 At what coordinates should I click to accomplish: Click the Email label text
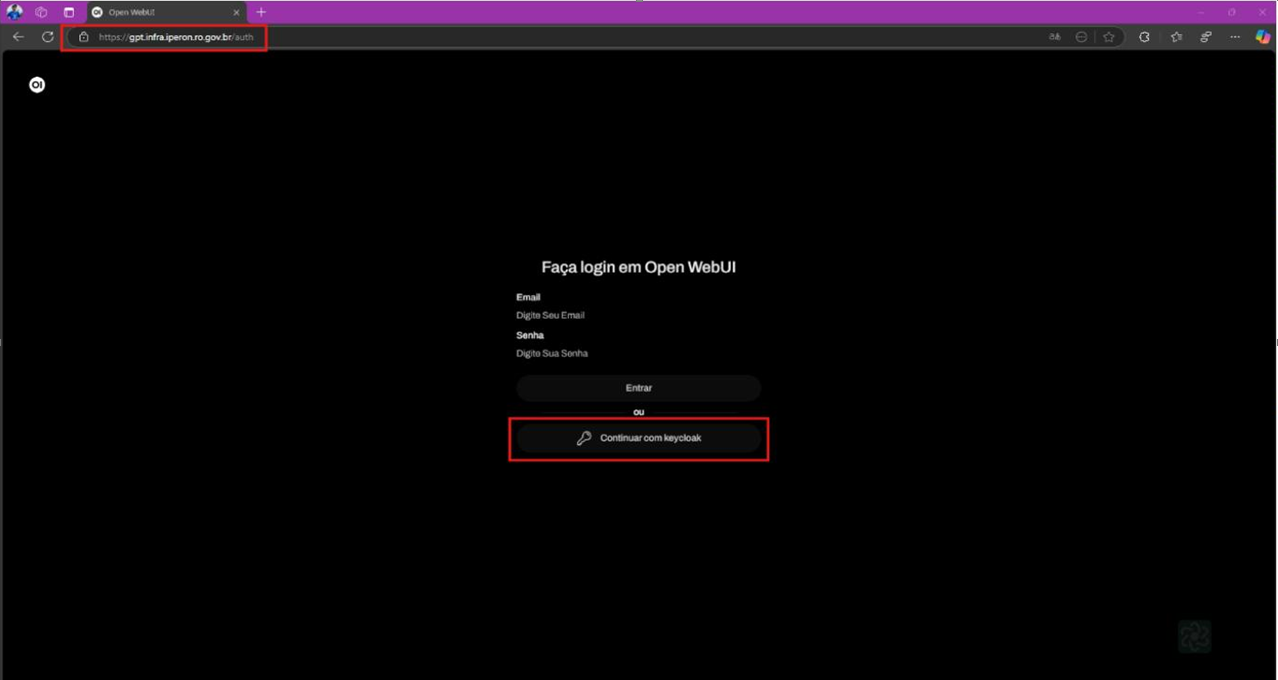(528, 297)
